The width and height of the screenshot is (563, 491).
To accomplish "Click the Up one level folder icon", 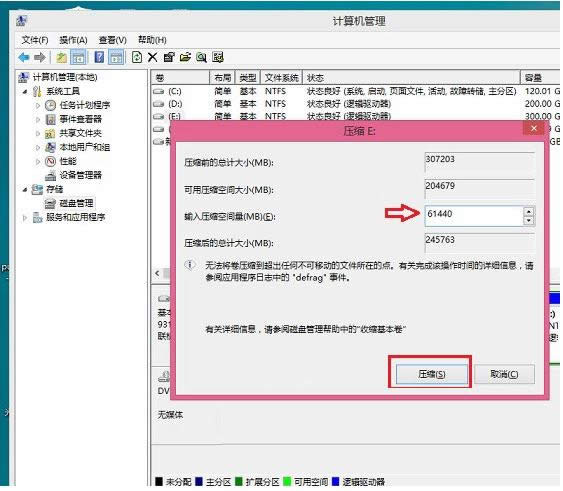I will (x=62, y=57).
